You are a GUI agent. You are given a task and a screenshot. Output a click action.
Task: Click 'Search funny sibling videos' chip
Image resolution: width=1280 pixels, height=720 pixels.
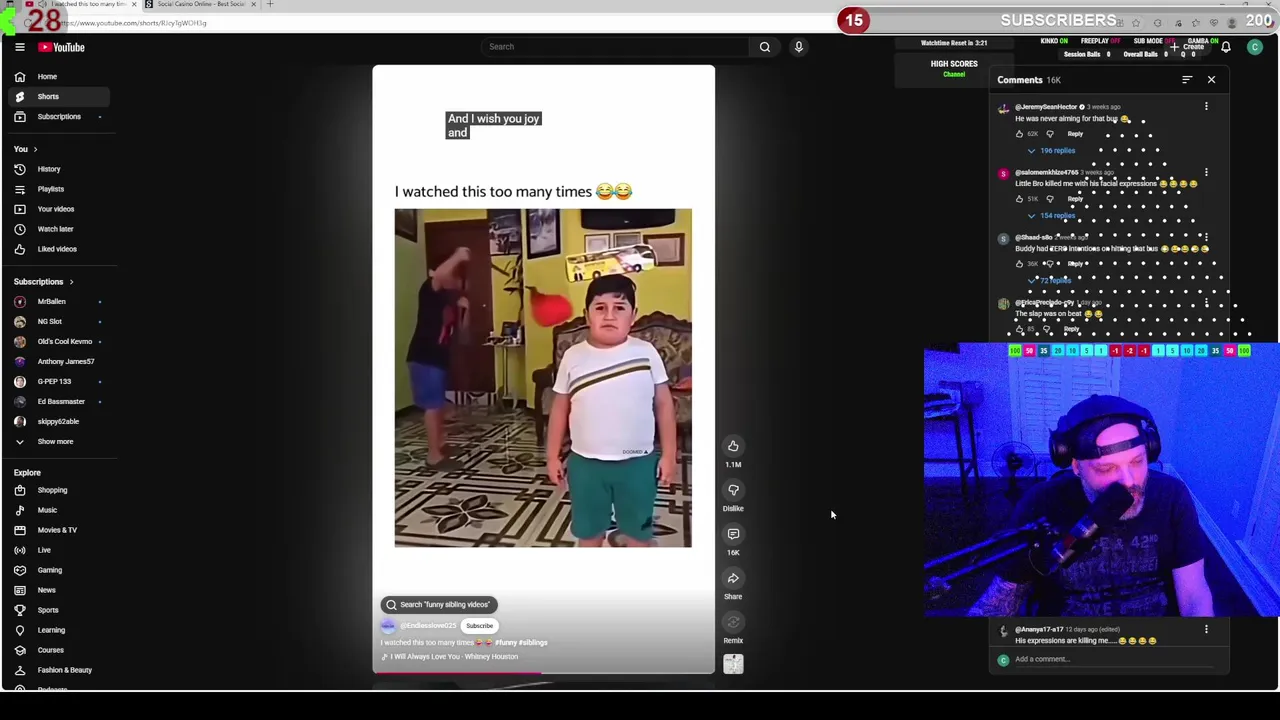click(439, 605)
